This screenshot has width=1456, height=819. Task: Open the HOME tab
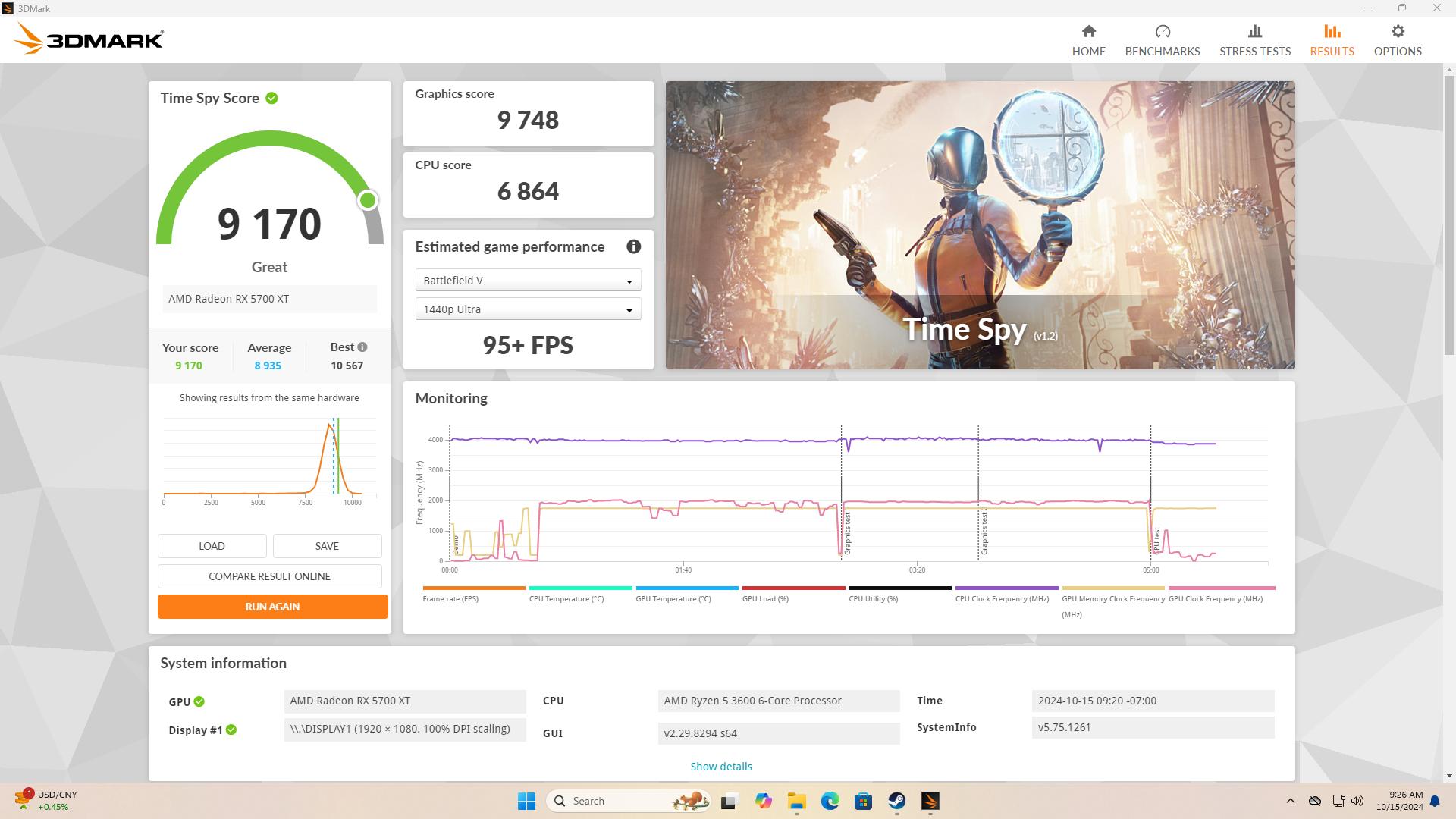point(1088,40)
